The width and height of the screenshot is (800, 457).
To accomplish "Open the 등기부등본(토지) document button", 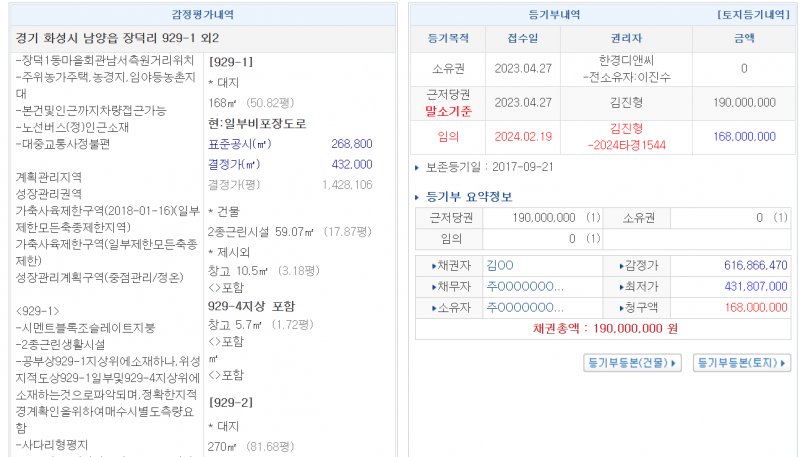I will [741, 362].
